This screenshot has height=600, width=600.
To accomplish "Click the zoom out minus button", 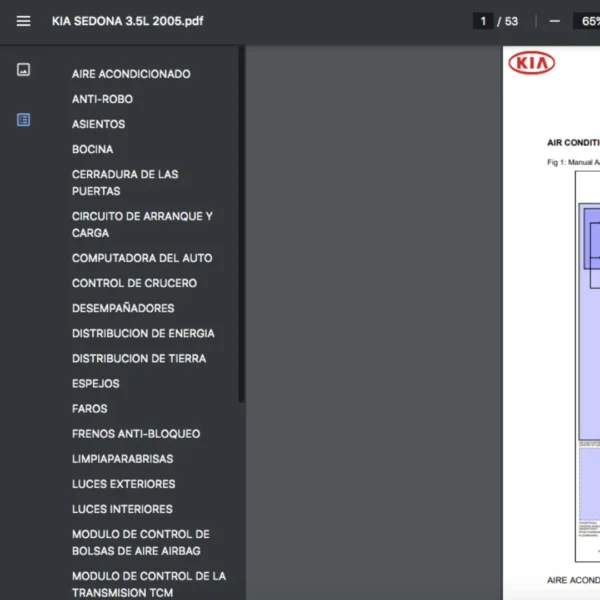I will (x=554, y=21).
